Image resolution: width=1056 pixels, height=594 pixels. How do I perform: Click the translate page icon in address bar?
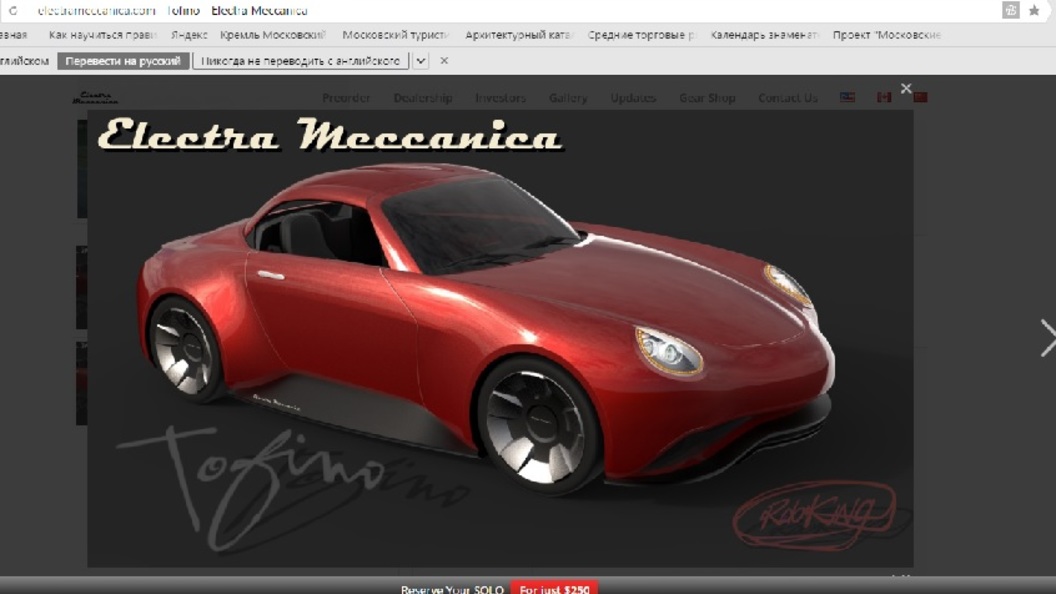[x=1010, y=10]
